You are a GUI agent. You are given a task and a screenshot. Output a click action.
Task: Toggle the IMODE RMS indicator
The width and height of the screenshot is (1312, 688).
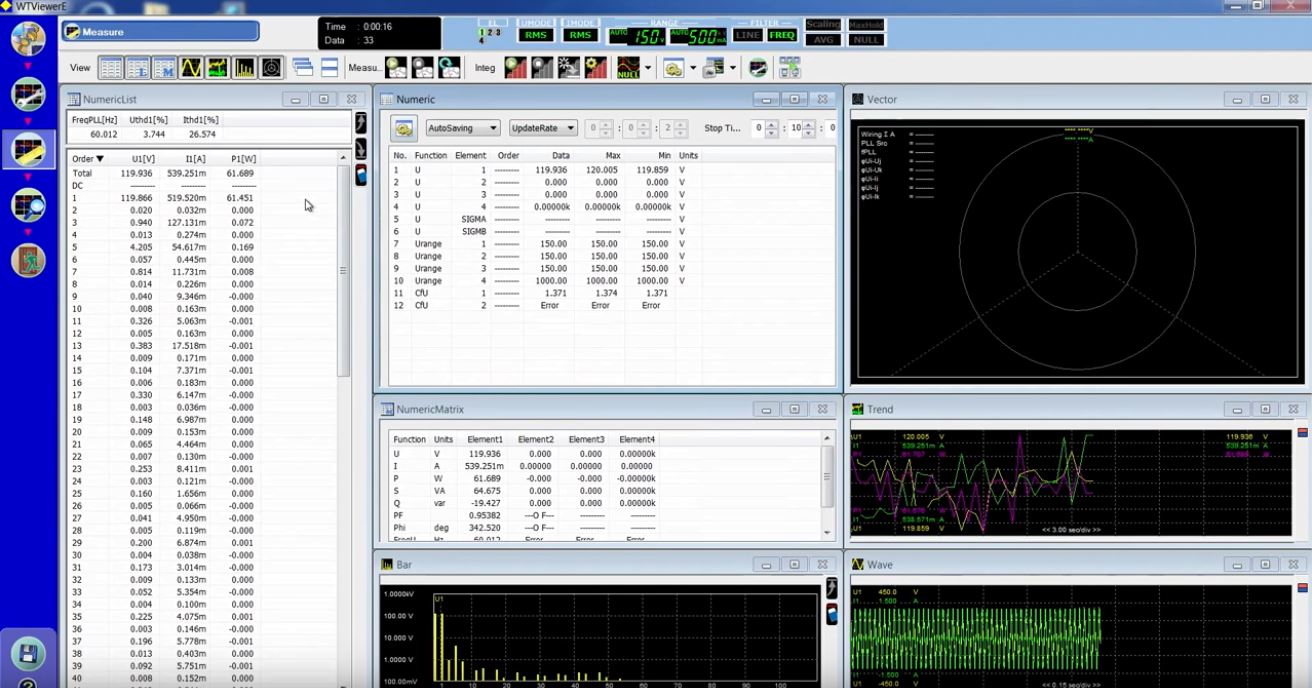580,35
